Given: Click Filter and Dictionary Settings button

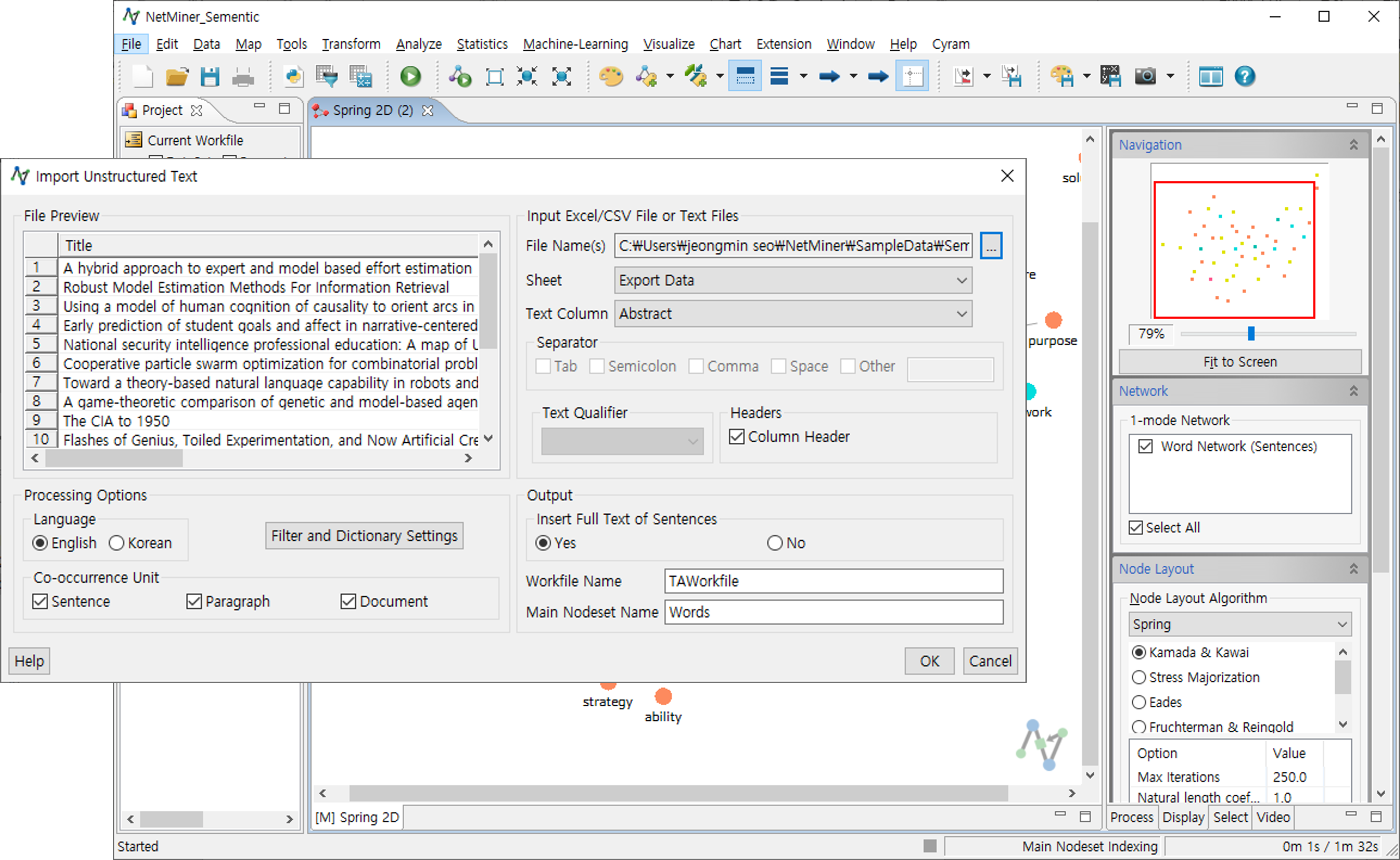Looking at the screenshot, I should 364,536.
